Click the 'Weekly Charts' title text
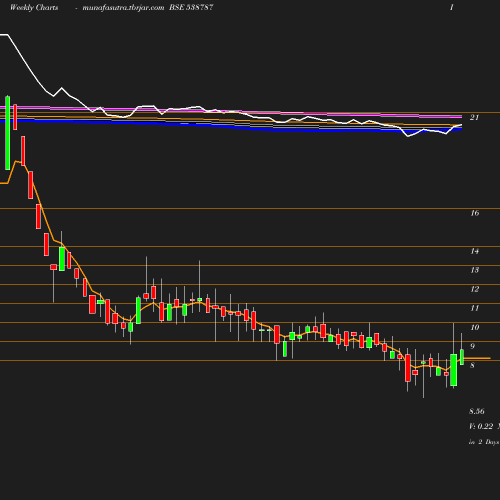 [34, 7]
